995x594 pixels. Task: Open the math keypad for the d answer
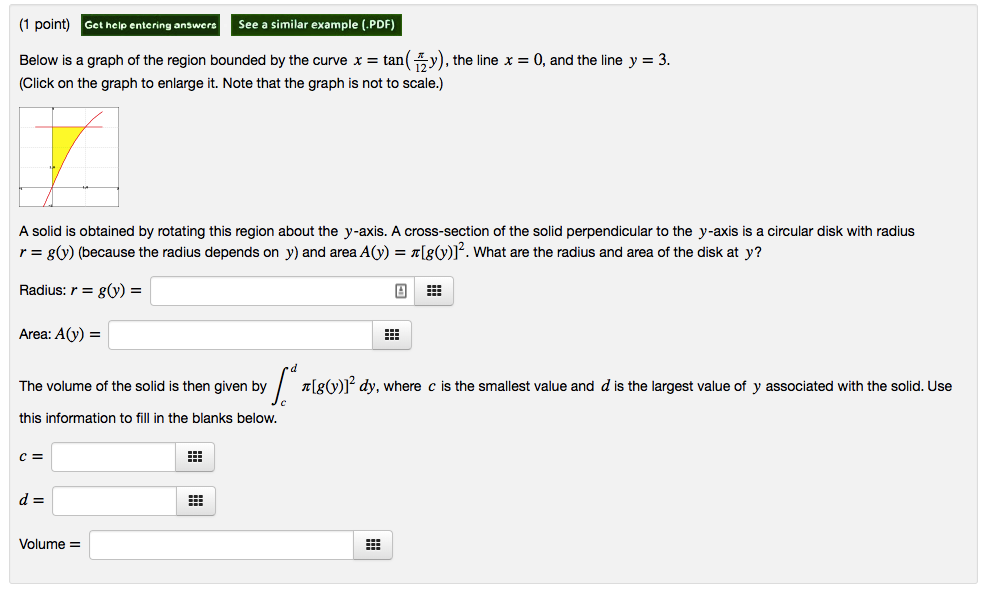(195, 501)
